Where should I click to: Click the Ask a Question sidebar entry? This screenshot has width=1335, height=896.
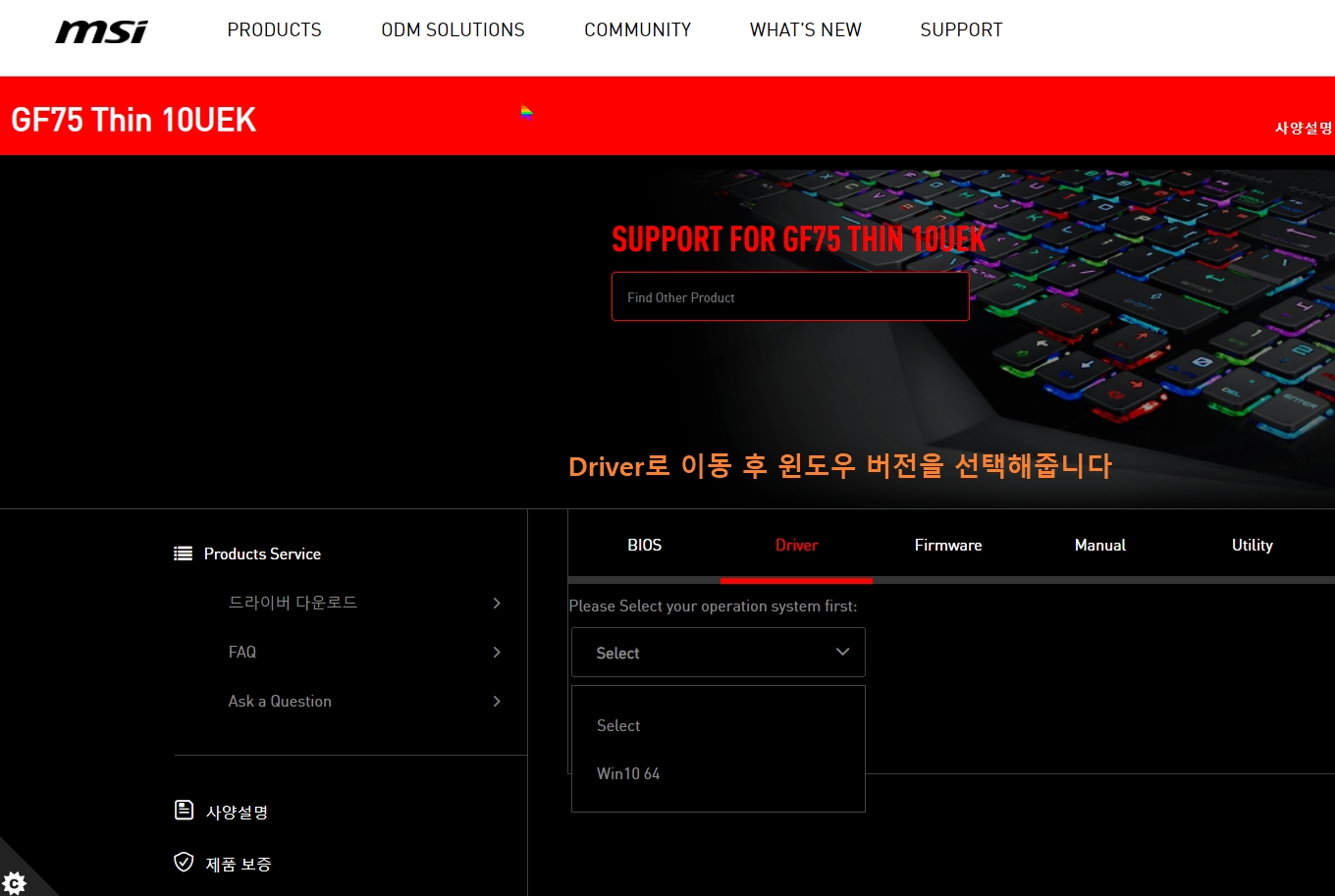click(280, 701)
